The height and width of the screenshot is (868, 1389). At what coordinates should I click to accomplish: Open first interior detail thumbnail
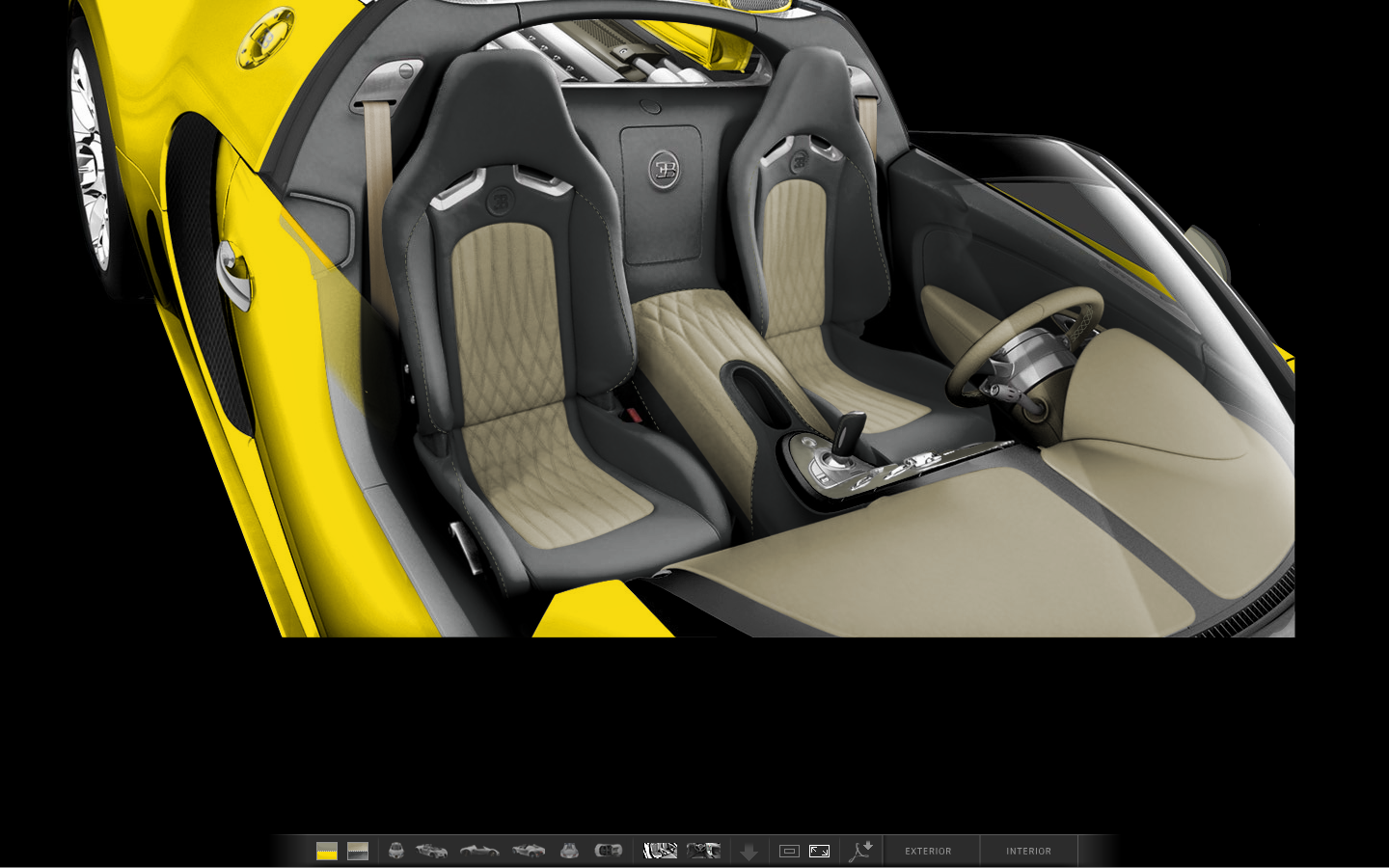[661, 851]
